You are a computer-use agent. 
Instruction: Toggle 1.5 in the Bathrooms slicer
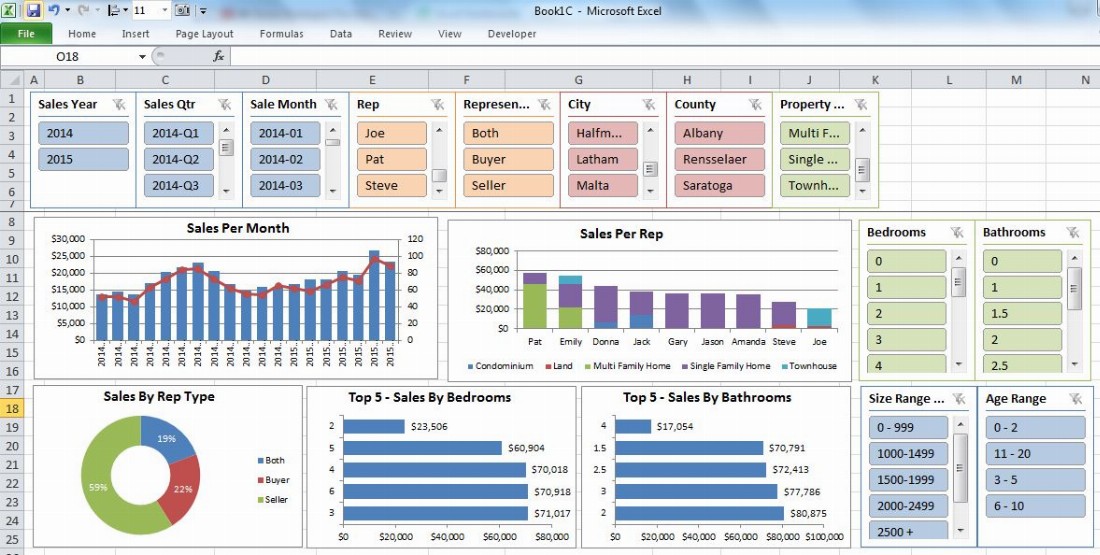1022,314
